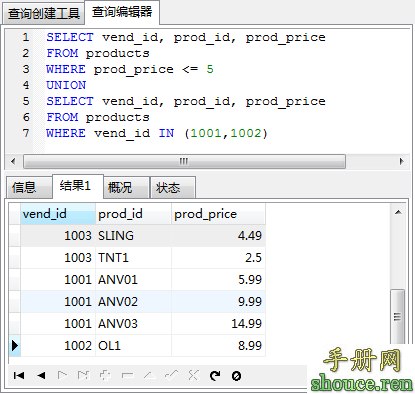Image resolution: width=415 pixels, height=394 pixels.
Task: Select cell ANV02 in results
Action: pyautogui.click(x=133, y=302)
